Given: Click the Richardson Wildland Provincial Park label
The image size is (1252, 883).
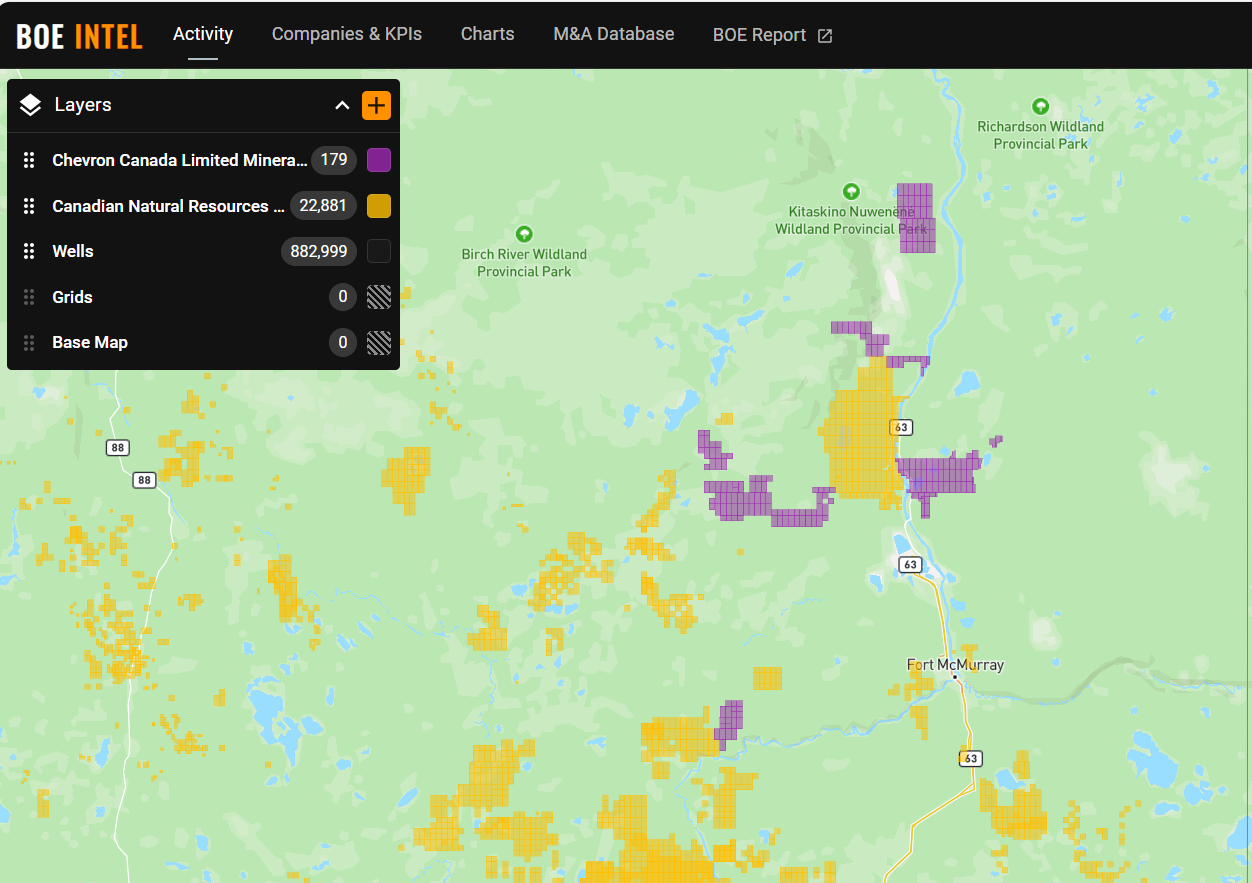Looking at the screenshot, I should (x=1041, y=135).
